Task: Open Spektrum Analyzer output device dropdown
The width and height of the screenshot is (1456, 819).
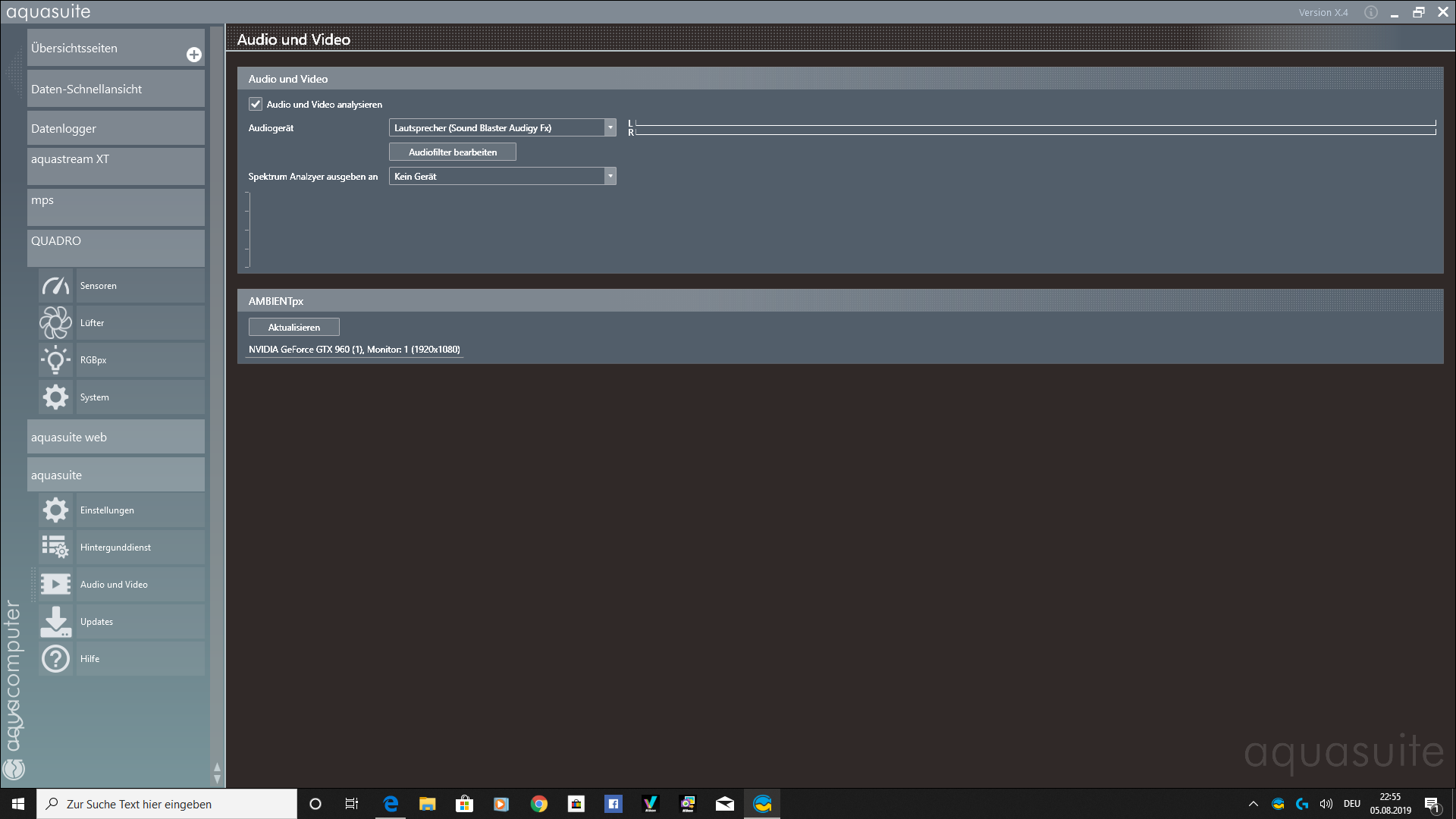Action: [610, 177]
